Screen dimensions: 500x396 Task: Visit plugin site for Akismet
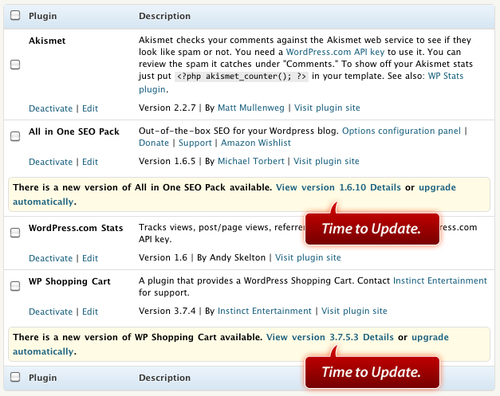click(327, 108)
